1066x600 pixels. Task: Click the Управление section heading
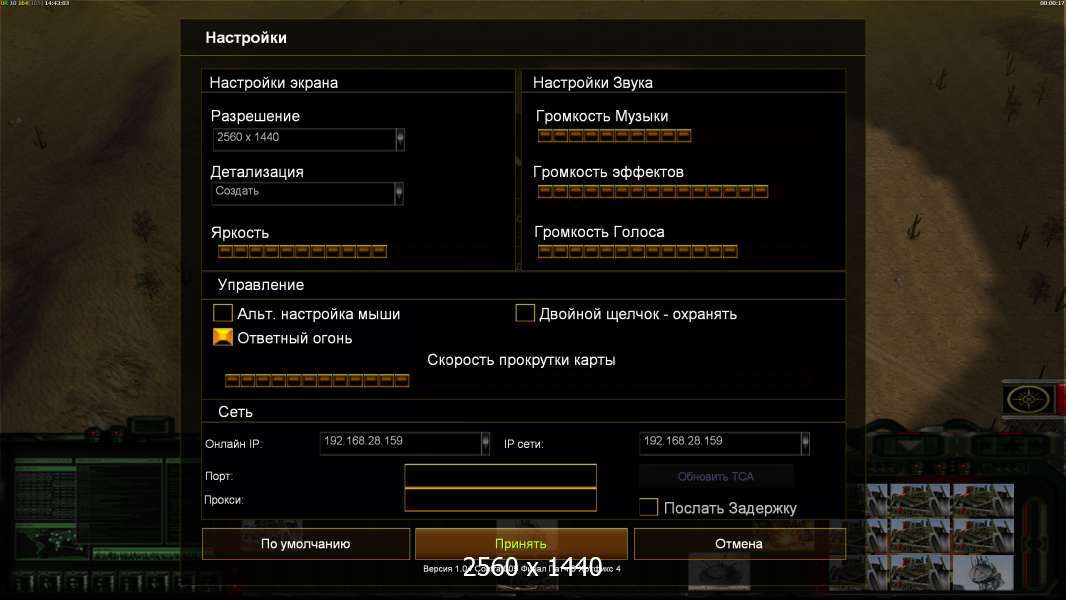coord(261,285)
